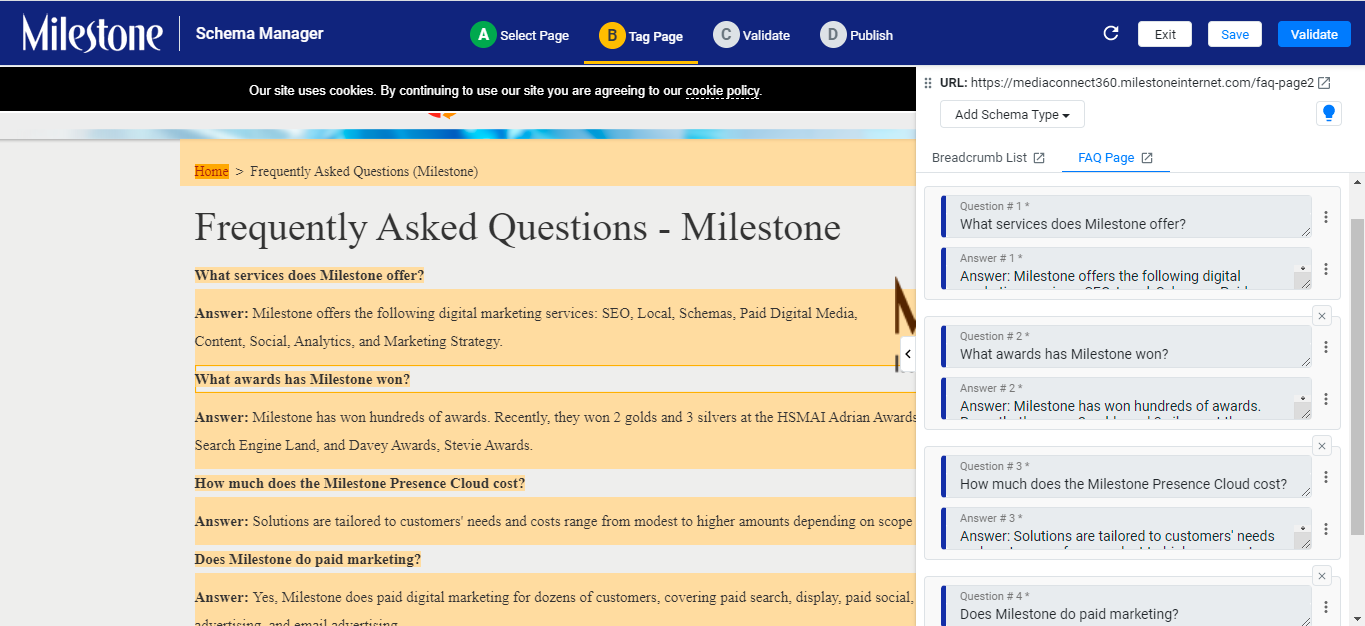This screenshot has width=1365, height=626.
Task: Click the blue Validate button
Action: pyautogui.click(x=1314, y=34)
